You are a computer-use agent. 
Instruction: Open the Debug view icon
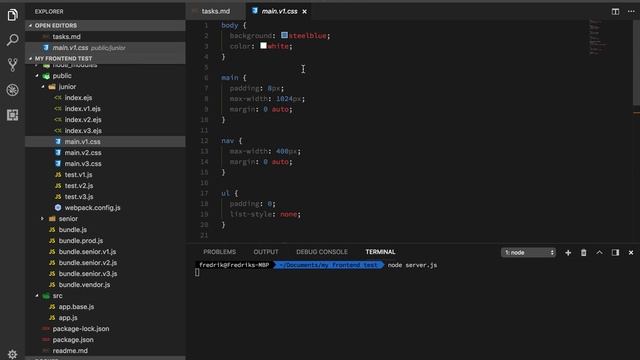pos(12,90)
